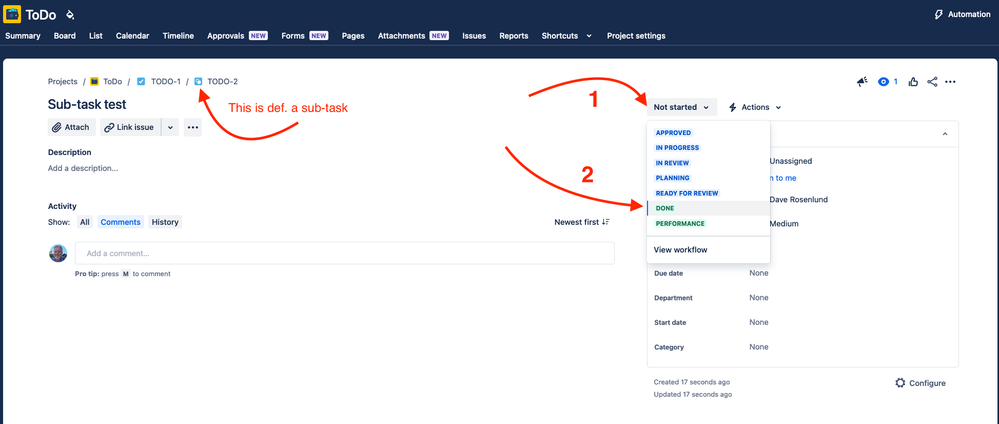The height and width of the screenshot is (424, 999).
Task: Open the Issues tab
Action: (474, 36)
